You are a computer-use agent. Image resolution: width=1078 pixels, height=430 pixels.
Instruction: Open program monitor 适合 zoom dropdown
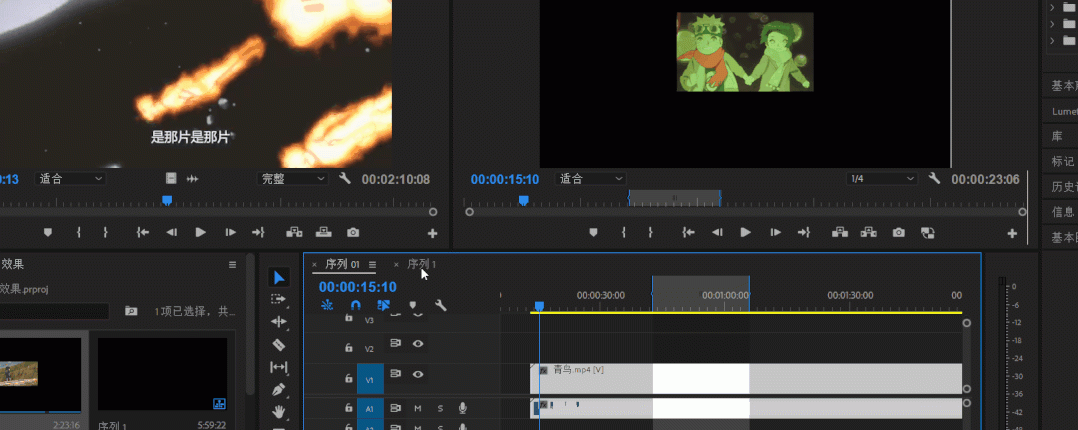pyautogui.click(x=590, y=179)
